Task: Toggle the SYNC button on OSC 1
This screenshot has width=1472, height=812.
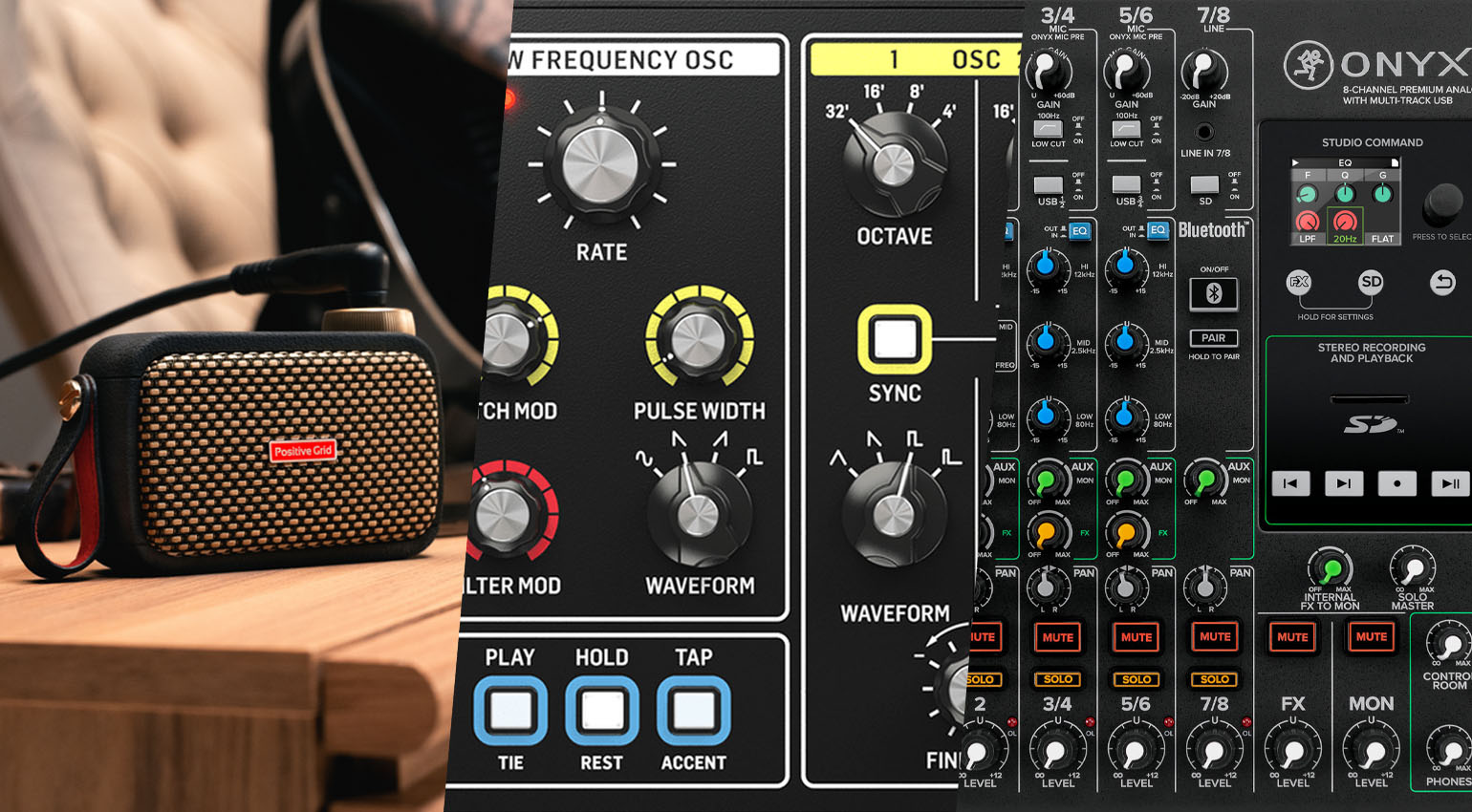Action: [x=895, y=339]
